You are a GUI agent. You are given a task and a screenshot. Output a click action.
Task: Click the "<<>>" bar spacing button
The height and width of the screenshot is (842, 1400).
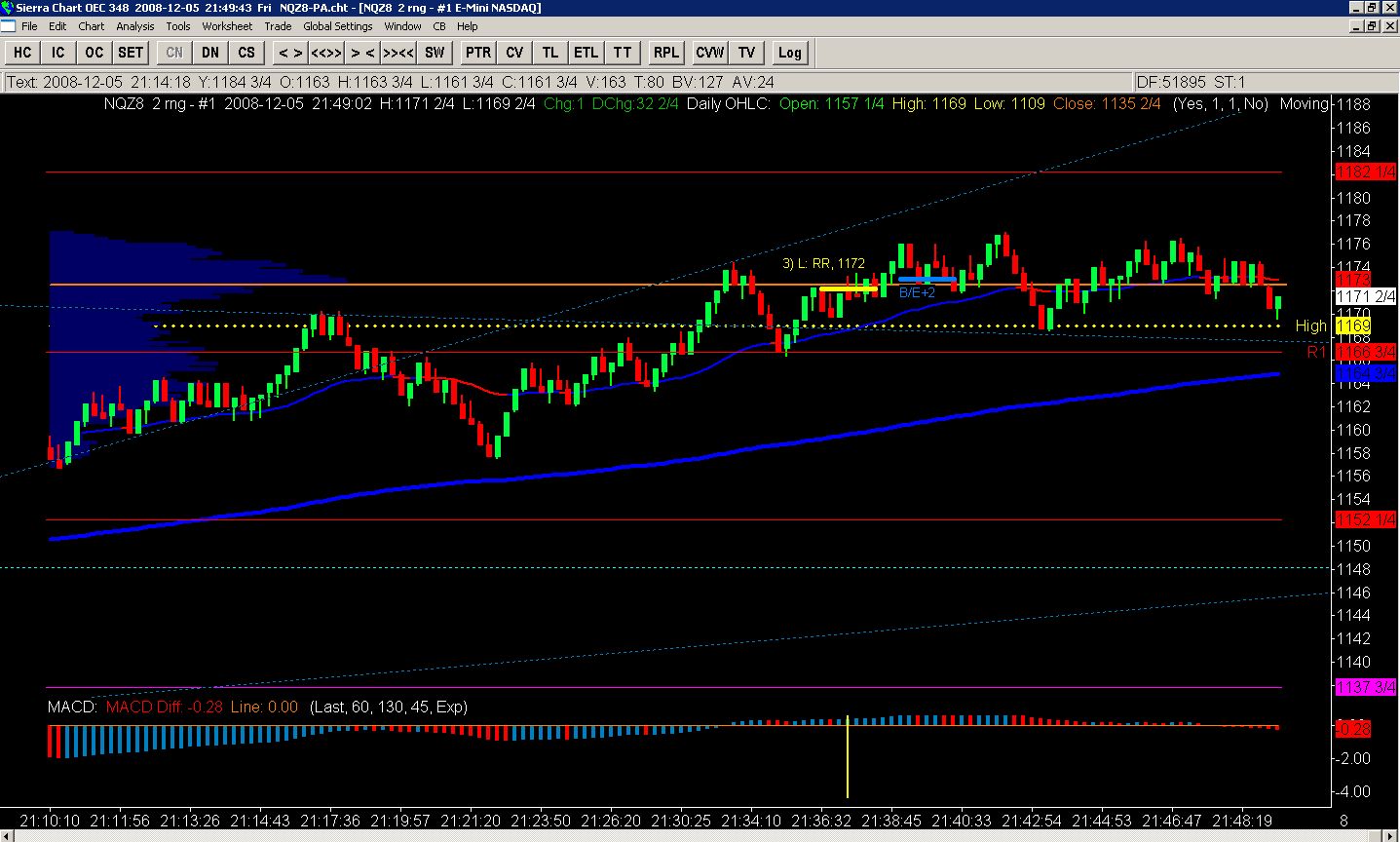click(x=325, y=53)
